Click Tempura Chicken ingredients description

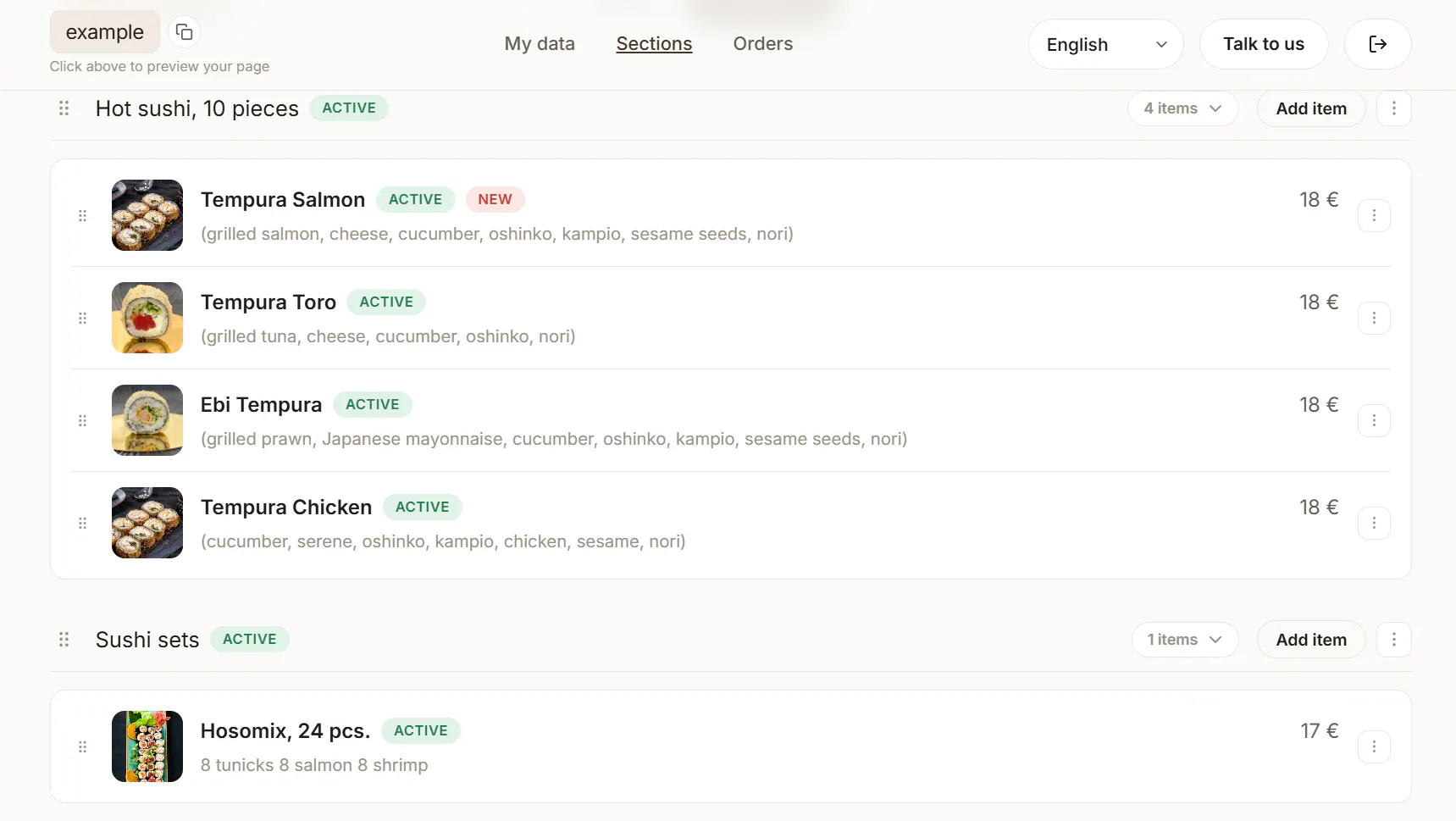[443, 541]
